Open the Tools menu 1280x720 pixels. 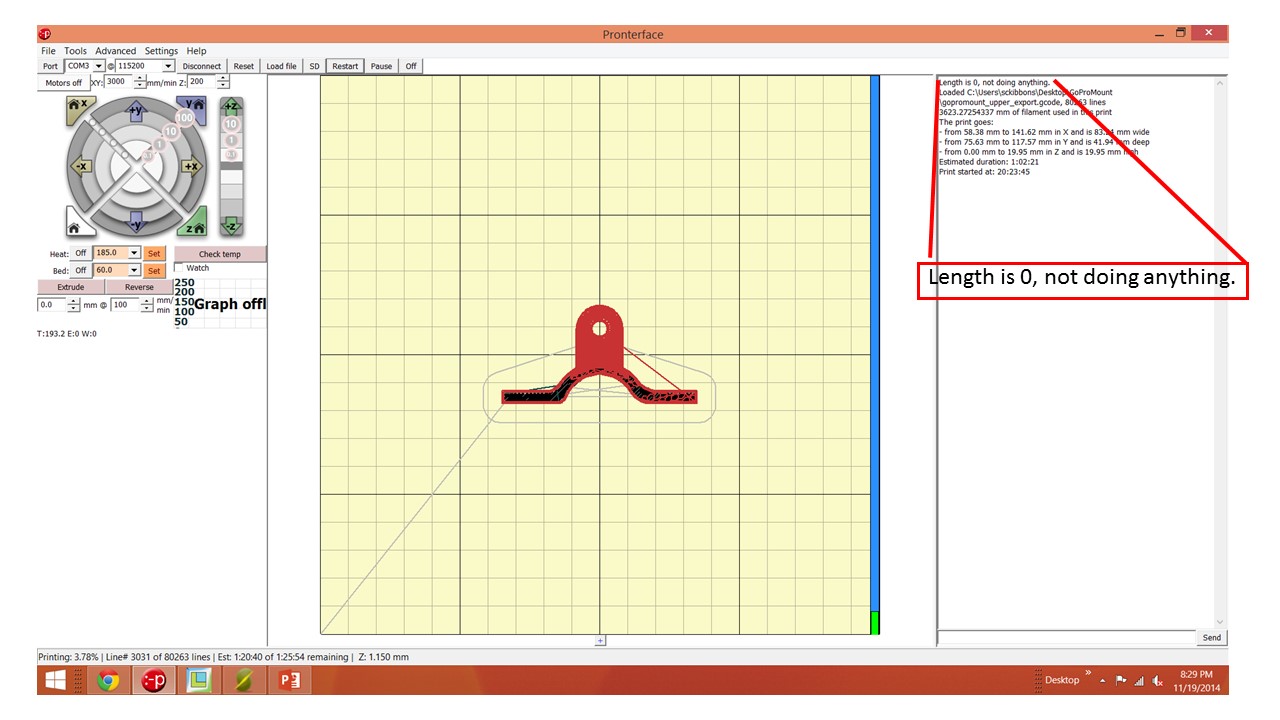point(75,51)
